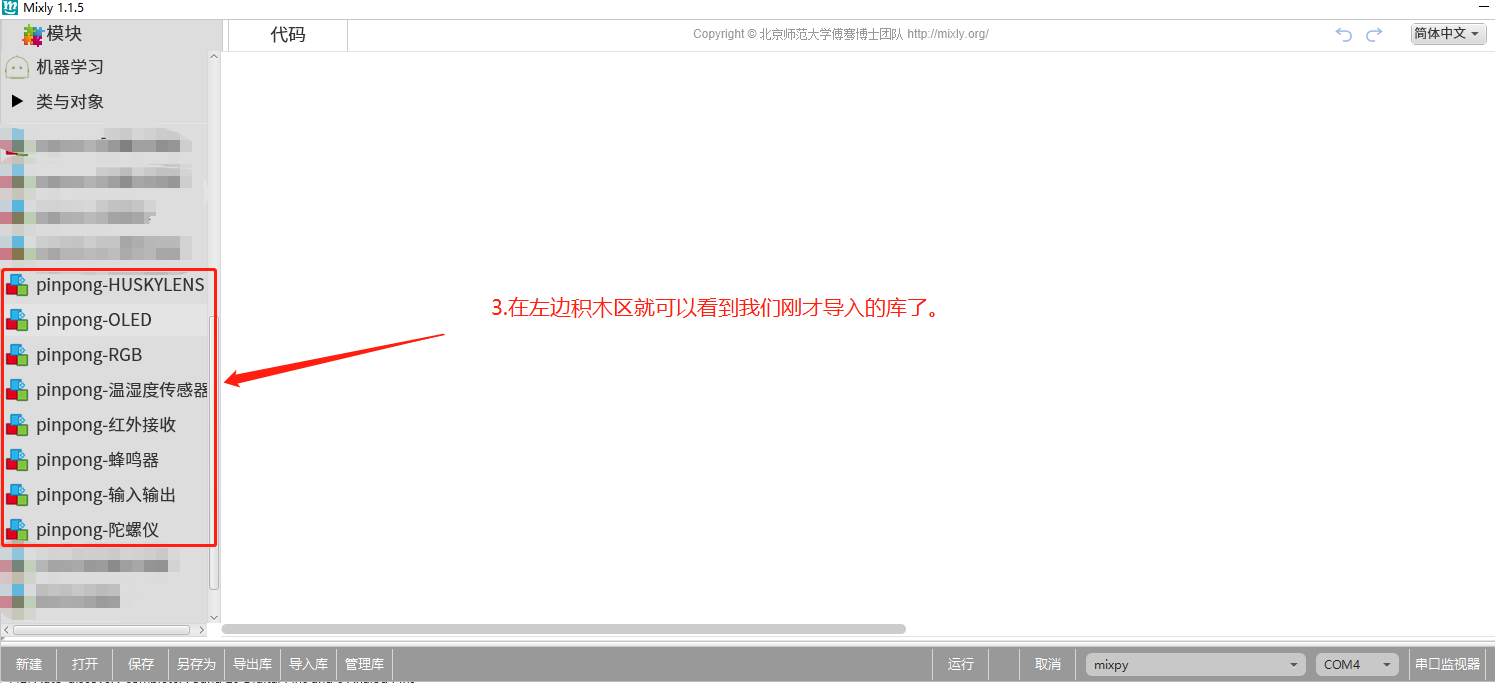Click the 模块 puzzle piece icon

33,34
